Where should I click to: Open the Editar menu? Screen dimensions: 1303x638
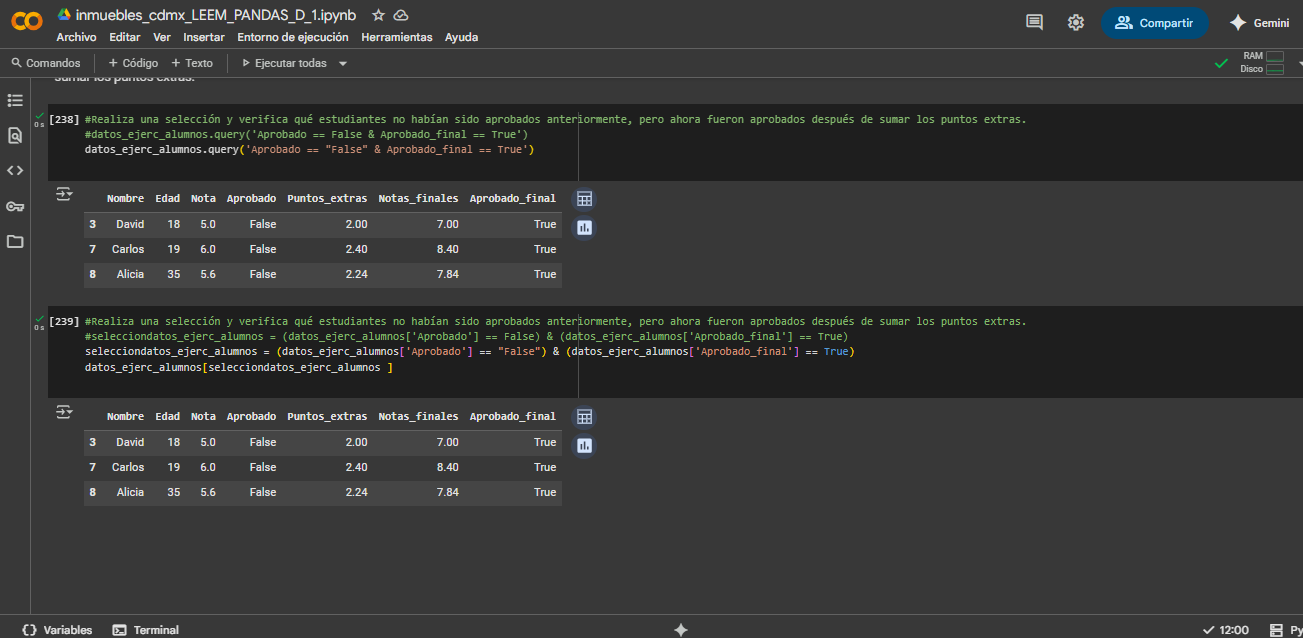tap(125, 37)
